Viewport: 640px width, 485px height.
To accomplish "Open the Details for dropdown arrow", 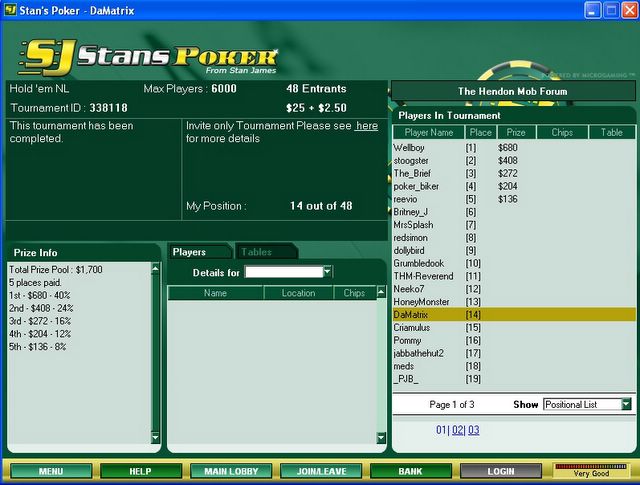I will point(328,272).
